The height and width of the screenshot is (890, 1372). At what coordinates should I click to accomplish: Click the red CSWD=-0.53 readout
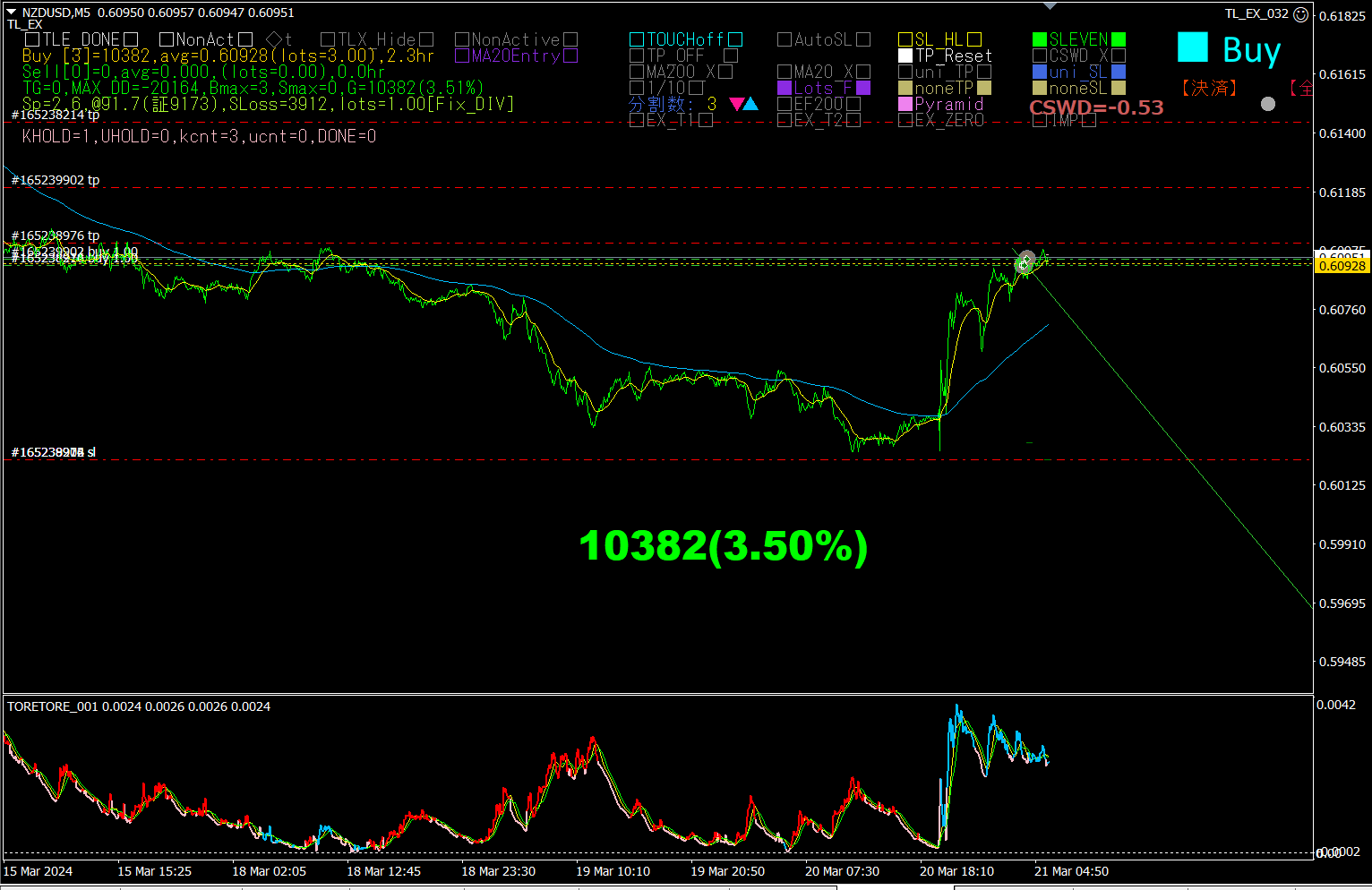[1096, 107]
